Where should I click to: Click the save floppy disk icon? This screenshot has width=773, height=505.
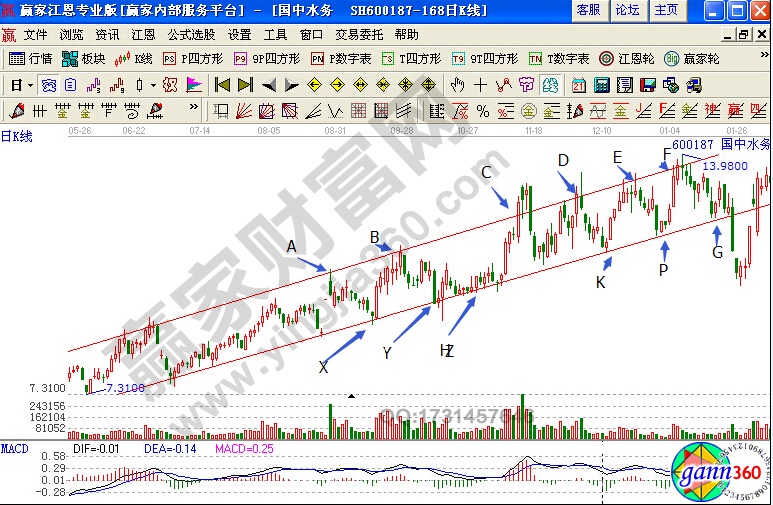(x=647, y=85)
